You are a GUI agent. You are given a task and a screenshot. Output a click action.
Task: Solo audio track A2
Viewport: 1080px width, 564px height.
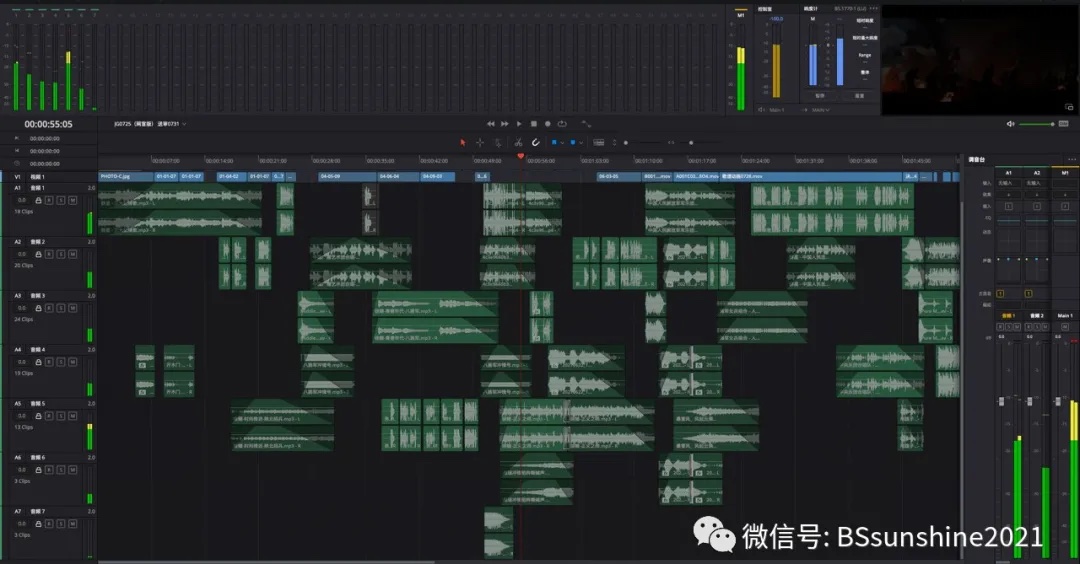coord(60,254)
